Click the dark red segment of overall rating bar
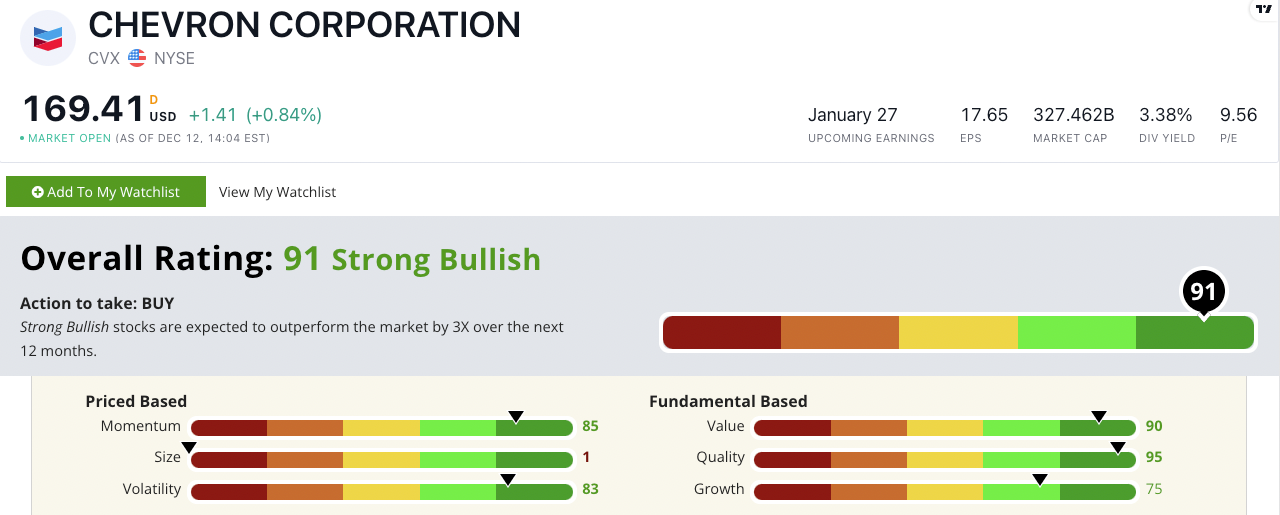 721,333
